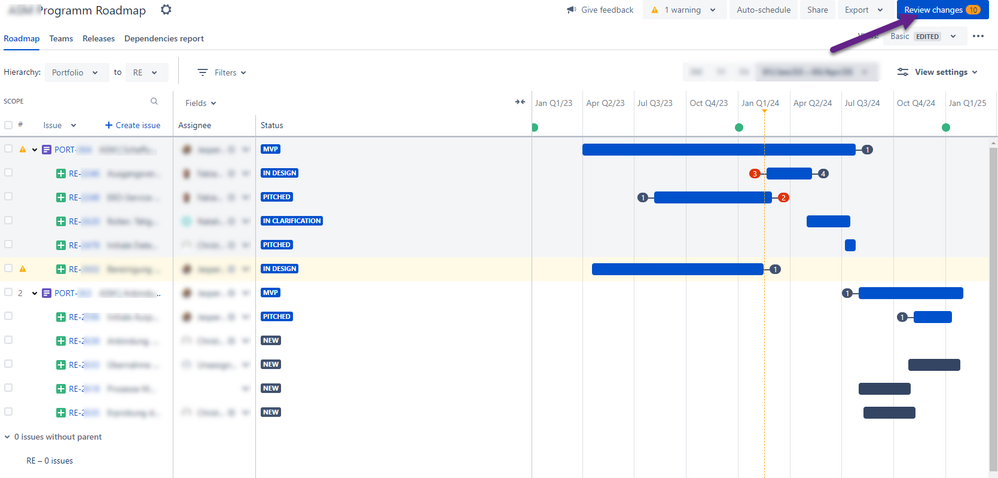The image size is (998, 478).
Task: Select checkbox of PORT row numbered 2
Action: [x=8, y=292]
